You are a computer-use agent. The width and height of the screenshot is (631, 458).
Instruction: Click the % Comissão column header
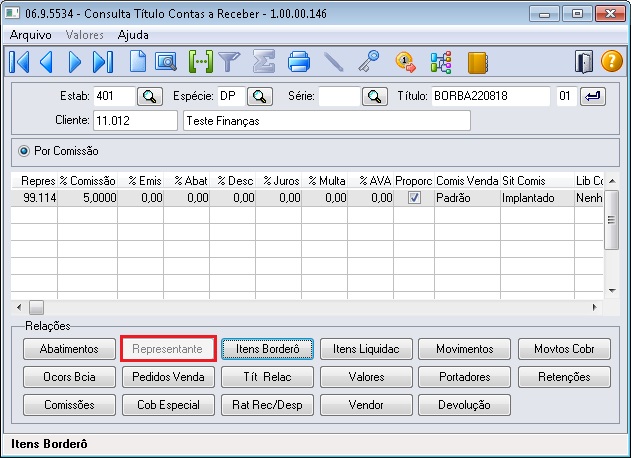coord(87,181)
